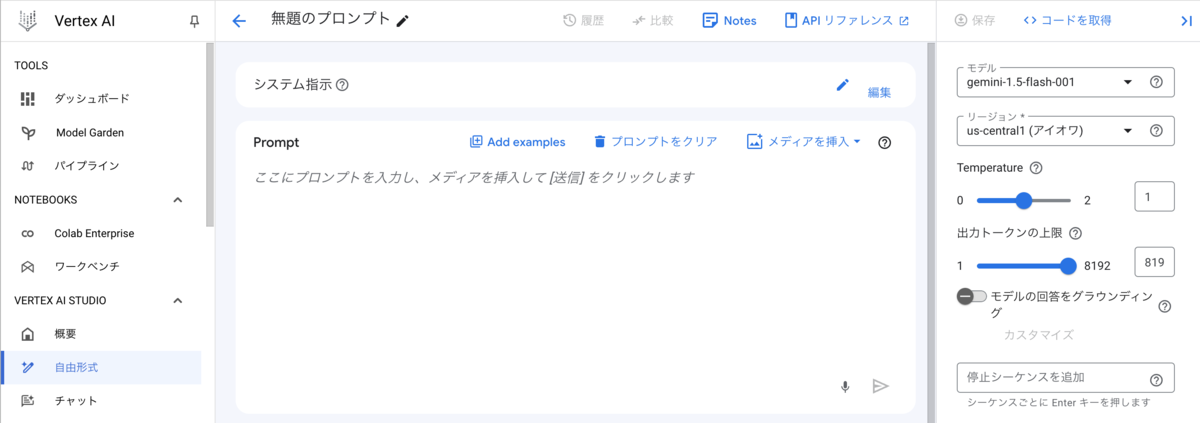The image size is (1200, 423).
Task: Click Add examples
Action: 517,142
